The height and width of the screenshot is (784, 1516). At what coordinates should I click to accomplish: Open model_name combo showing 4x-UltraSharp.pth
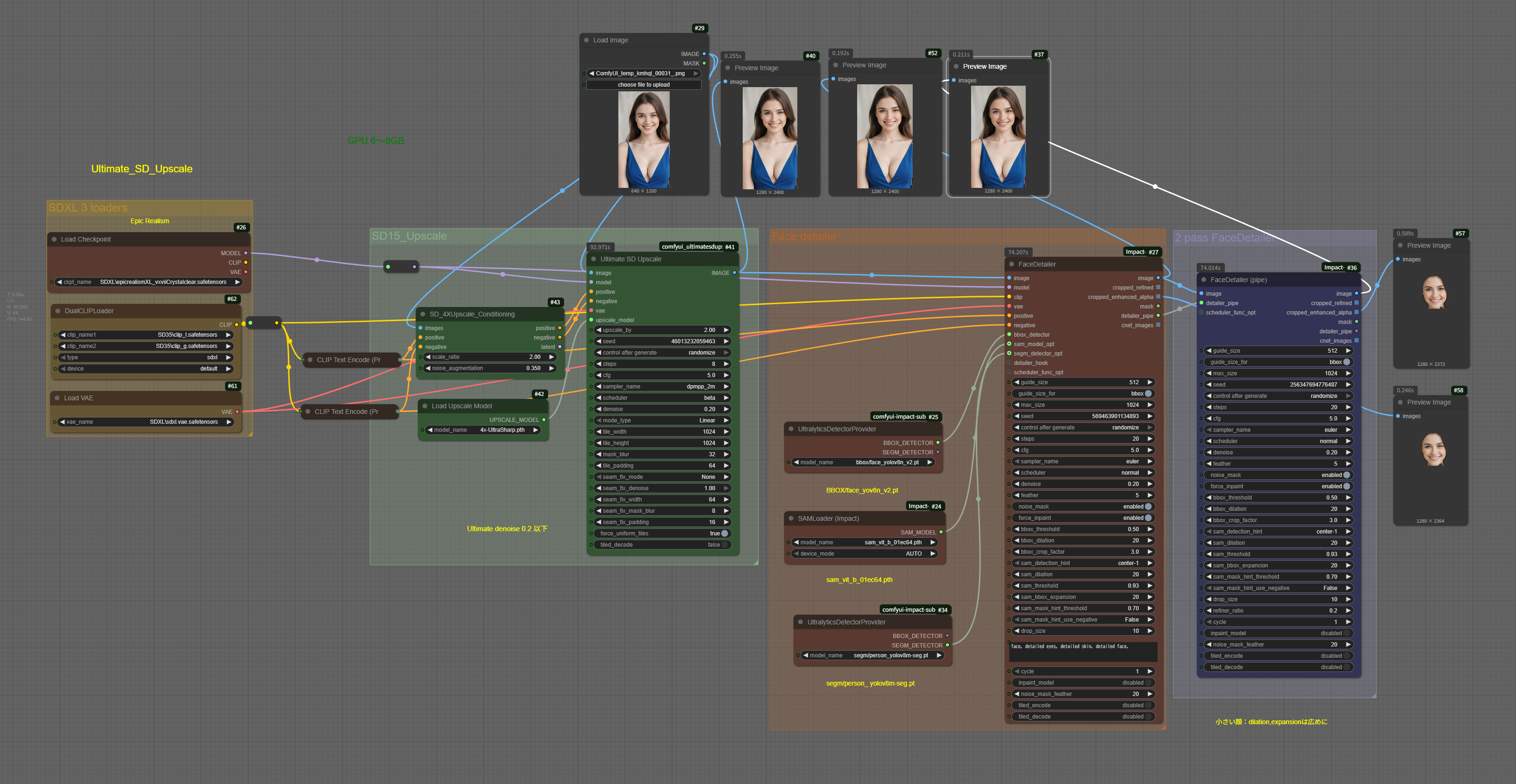[x=483, y=429]
